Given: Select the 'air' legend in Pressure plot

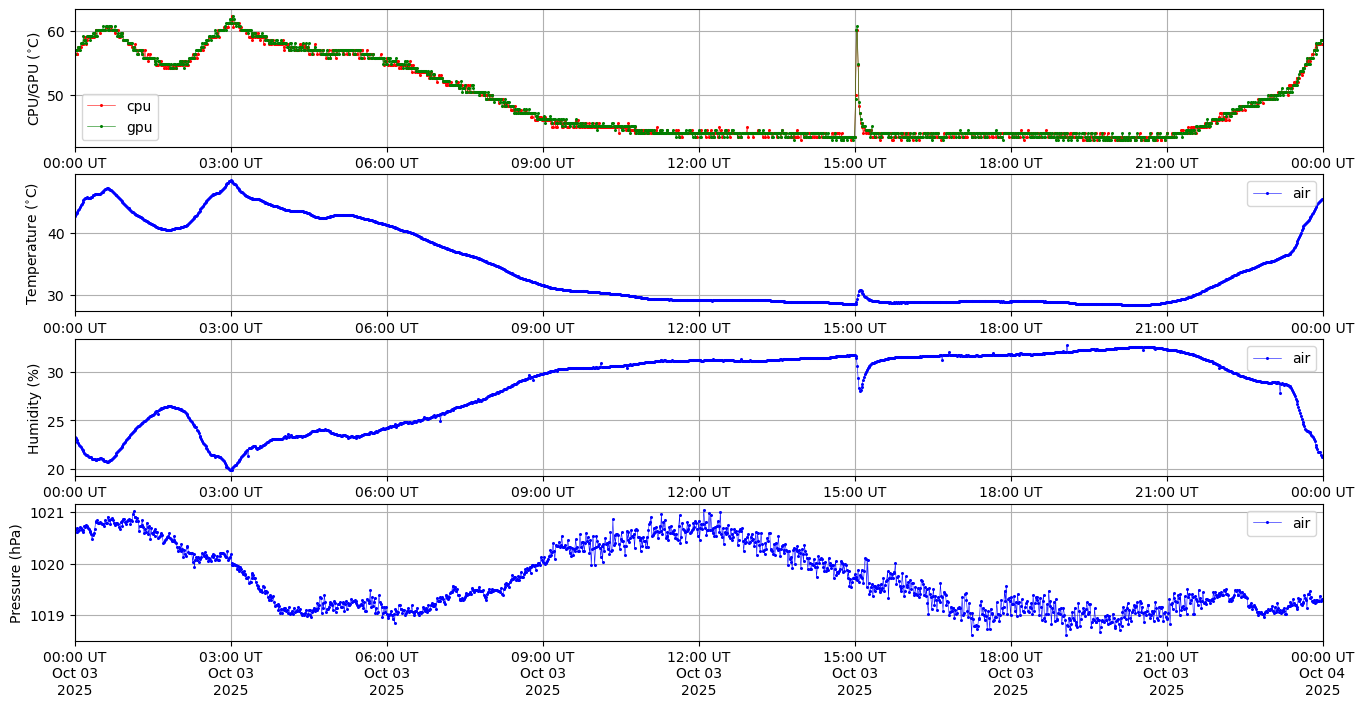Looking at the screenshot, I should (x=1282, y=523).
